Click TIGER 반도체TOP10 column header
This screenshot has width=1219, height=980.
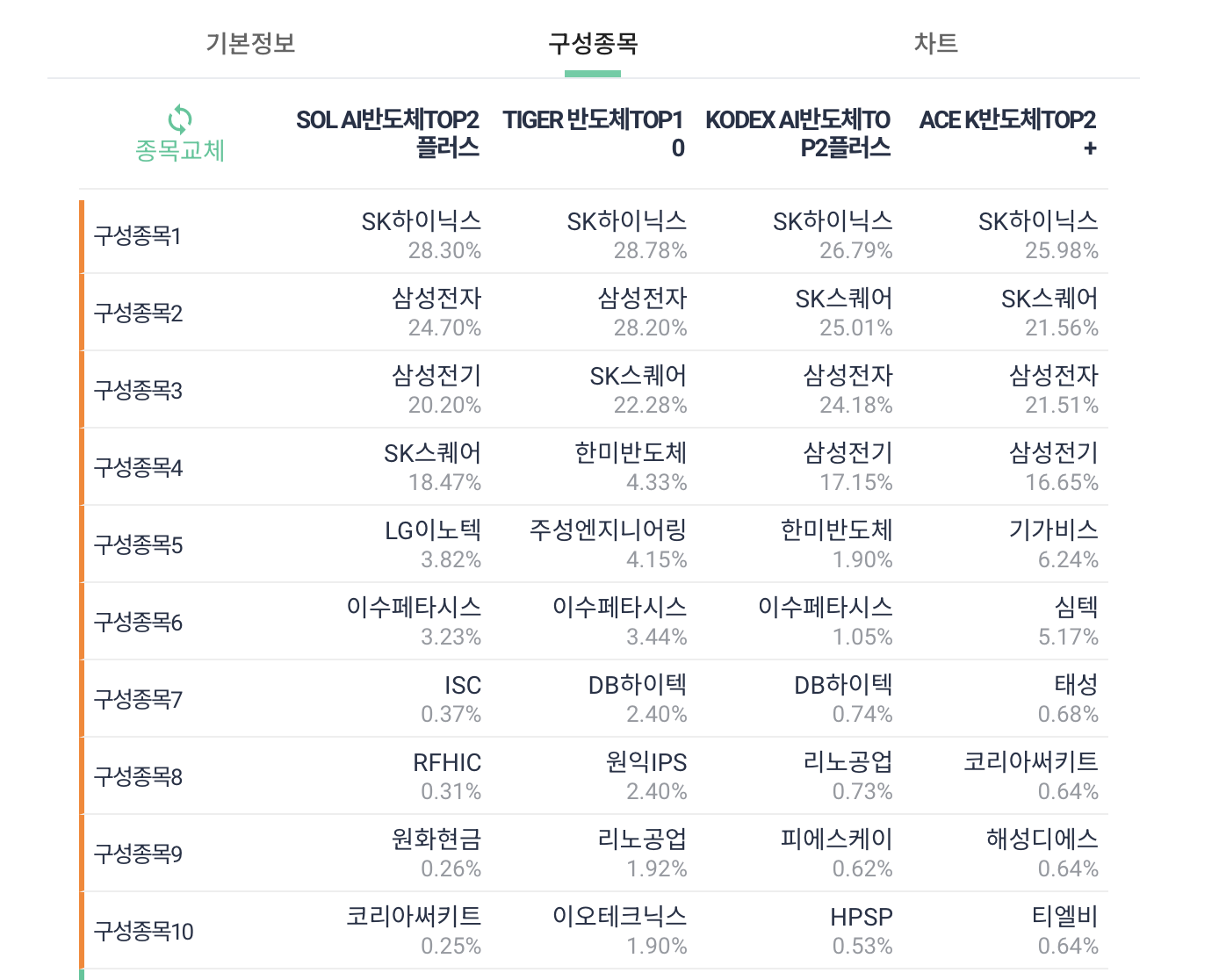coord(593,133)
